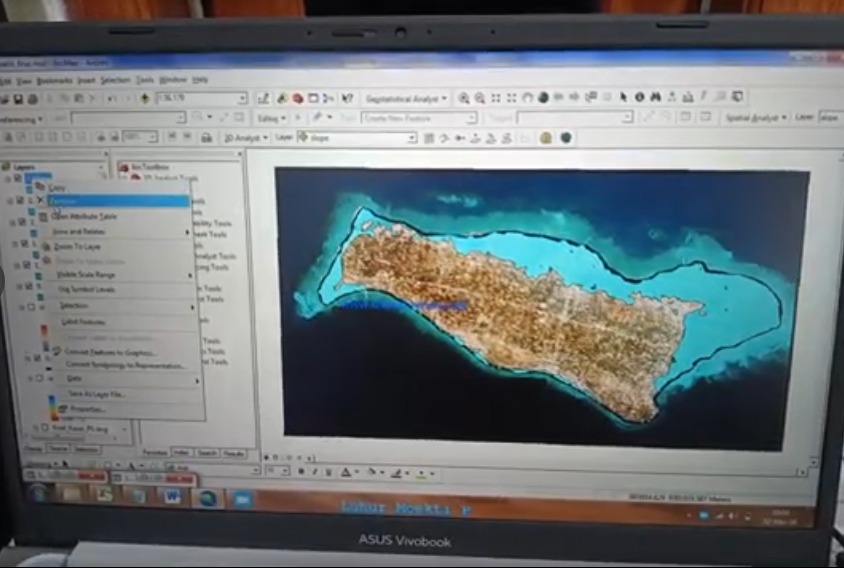Switch to the ArcToolbox Index tab
844x568 pixels.
pyautogui.click(x=181, y=453)
